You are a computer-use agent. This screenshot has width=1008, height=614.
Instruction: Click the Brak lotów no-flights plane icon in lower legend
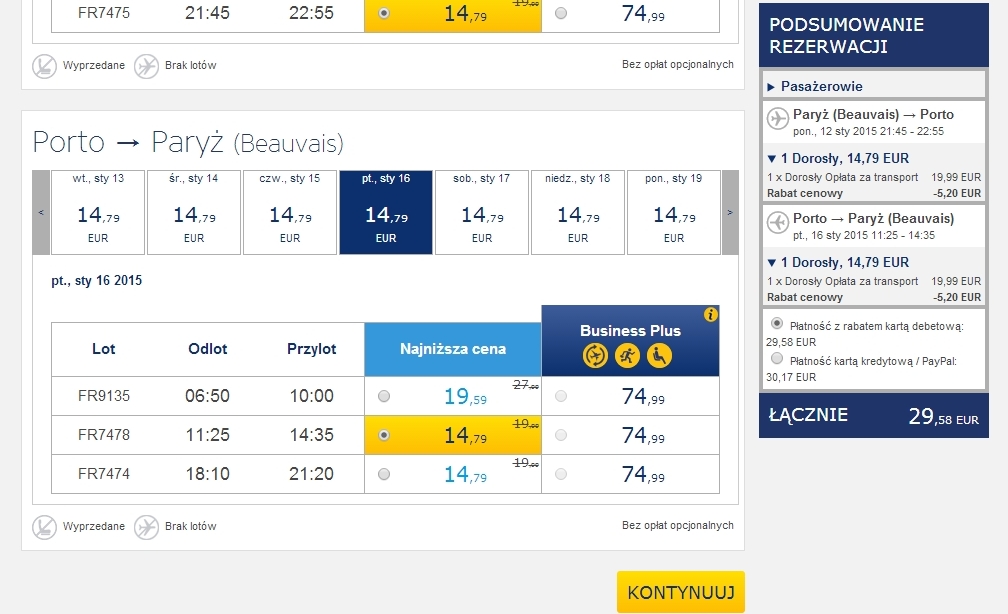[x=147, y=527]
